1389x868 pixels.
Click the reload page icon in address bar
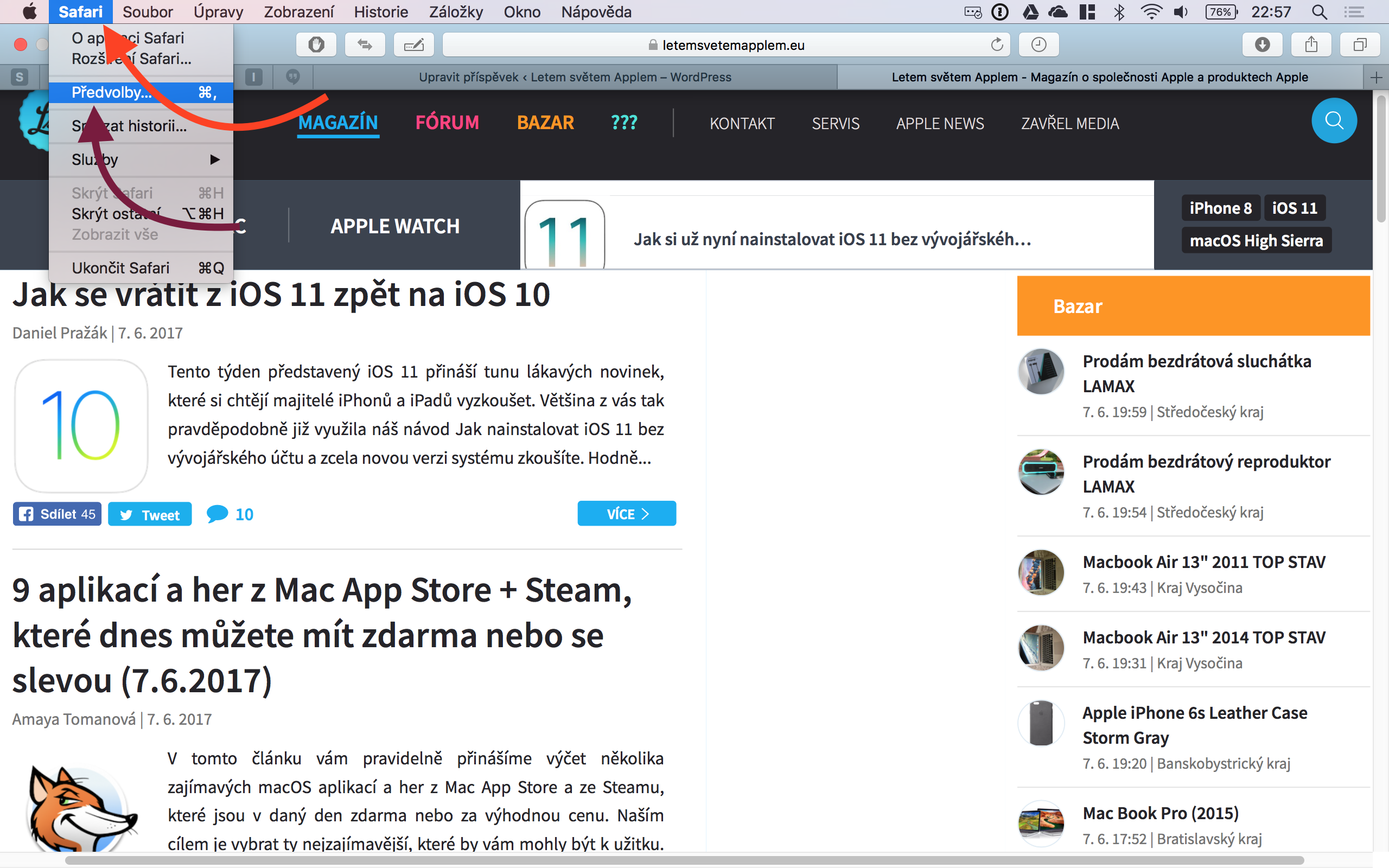pyautogui.click(x=997, y=45)
